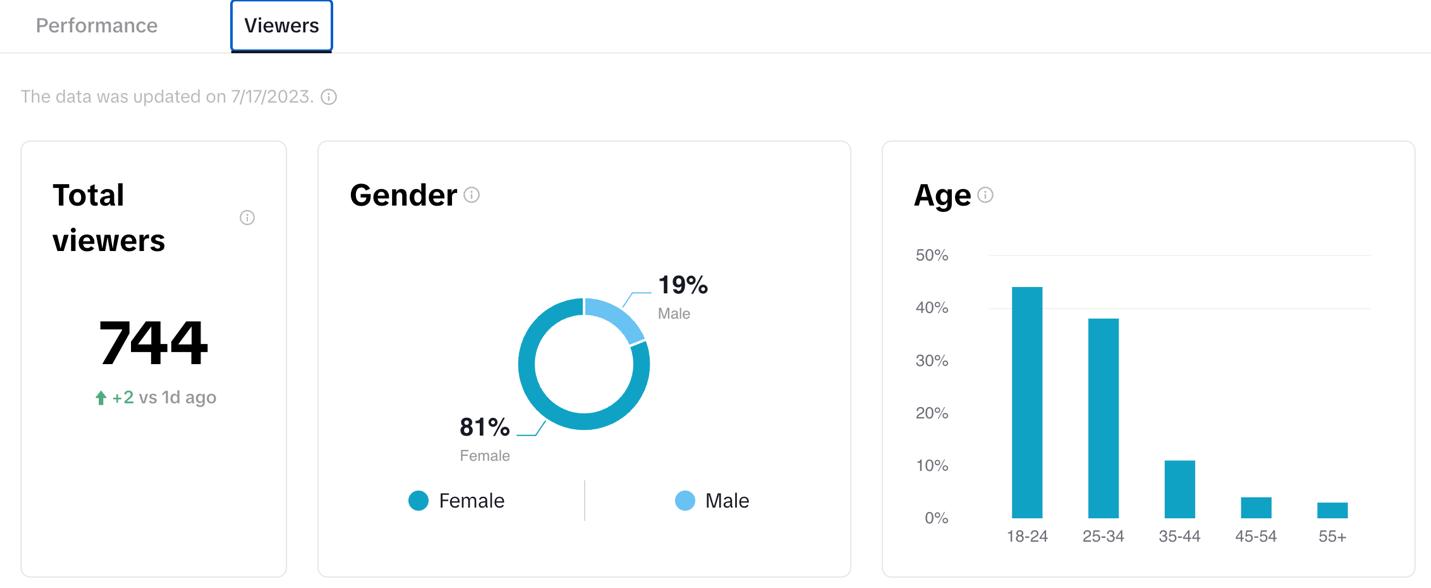The height and width of the screenshot is (588, 1431).
Task: Select the Viewers tab
Action: point(281,26)
